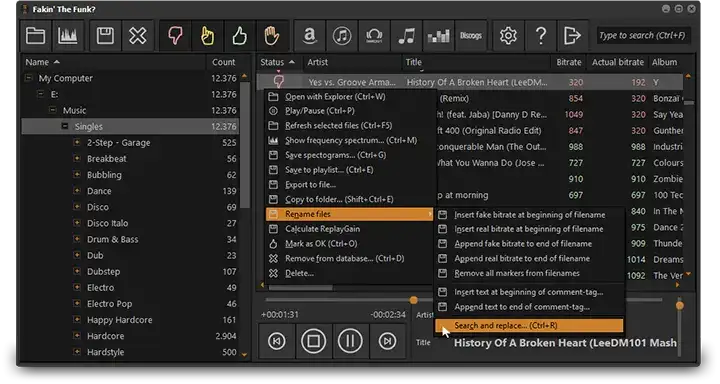Choose Insert text at beginning of comment-tag
The image size is (720, 384).
[529, 292]
